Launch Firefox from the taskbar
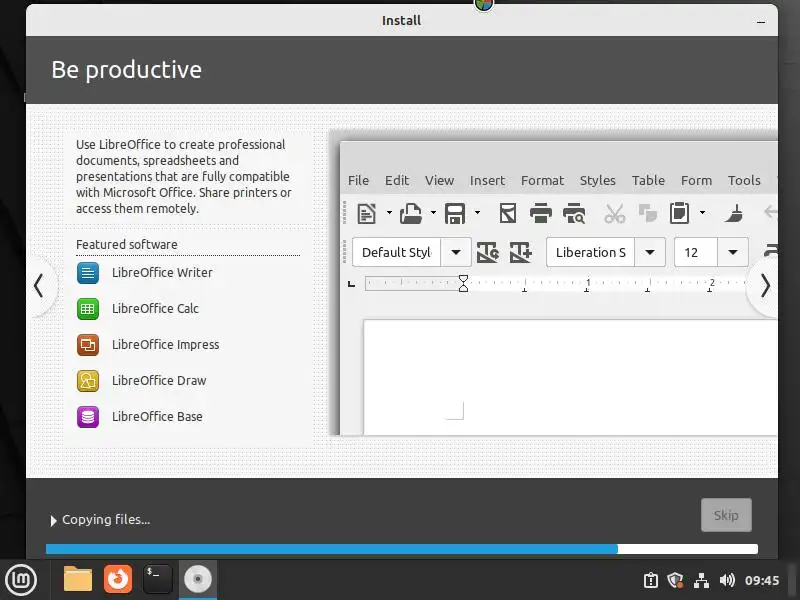The width and height of the screenshot is (800, 600). pos(118,579)
